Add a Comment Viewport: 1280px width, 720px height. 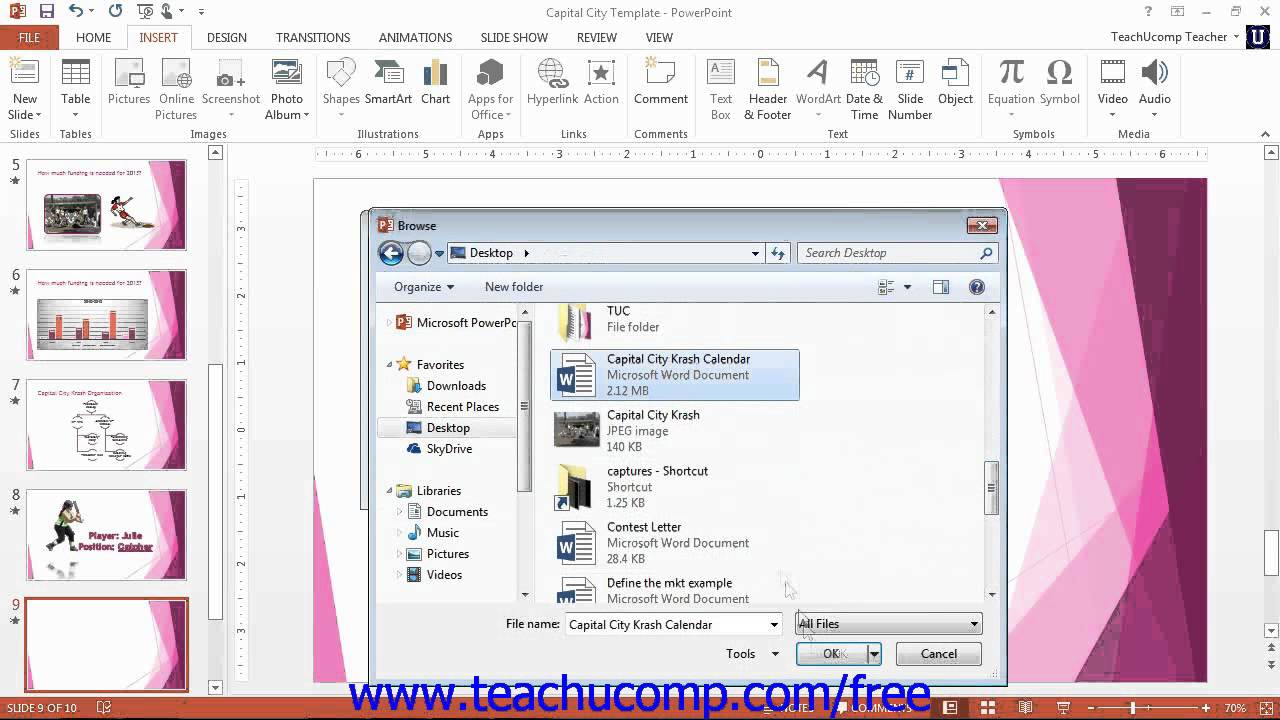tap(660, 82)
